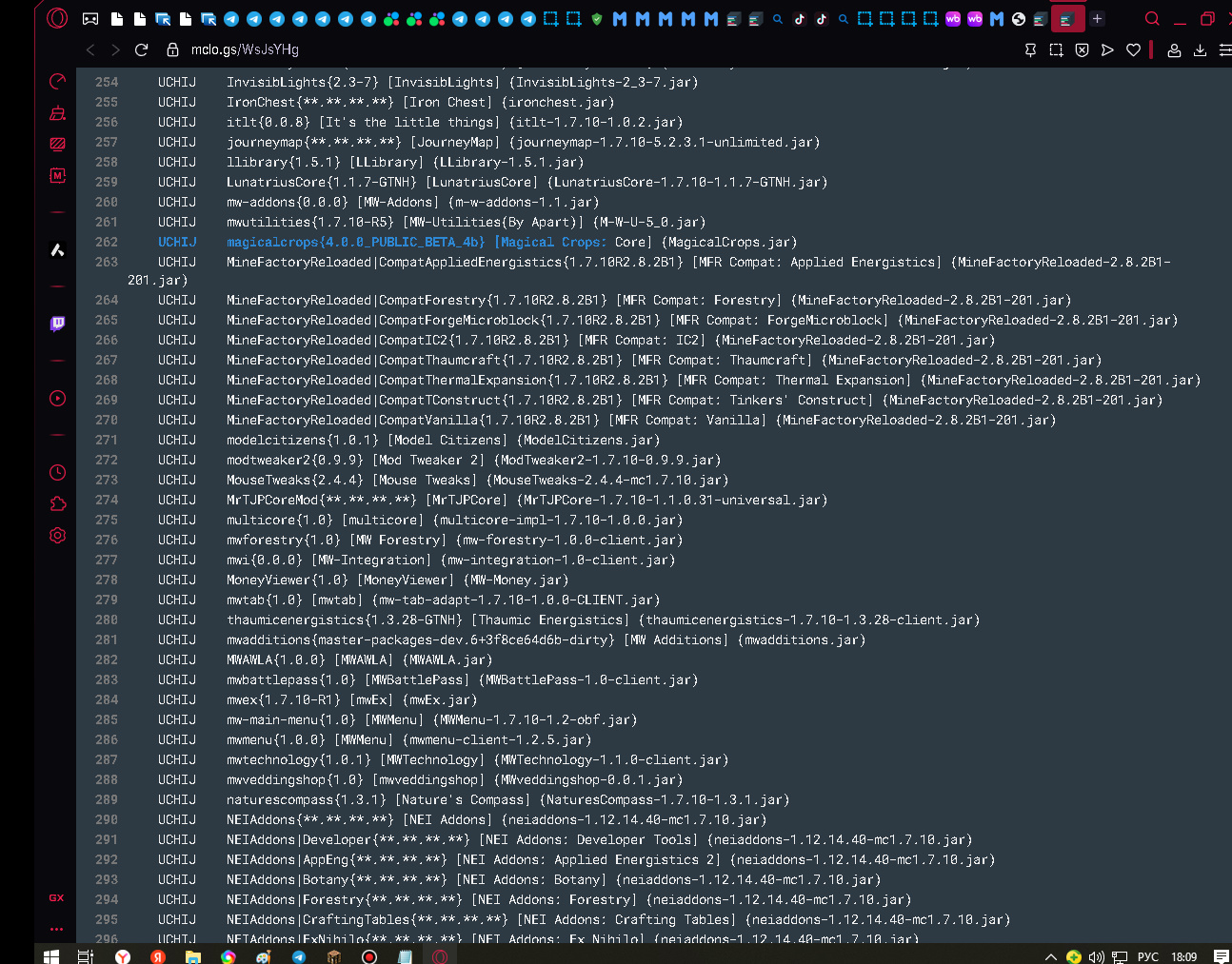Open the downloads icon
This screenshot has width=1232, height=964.
point(1200,49)
